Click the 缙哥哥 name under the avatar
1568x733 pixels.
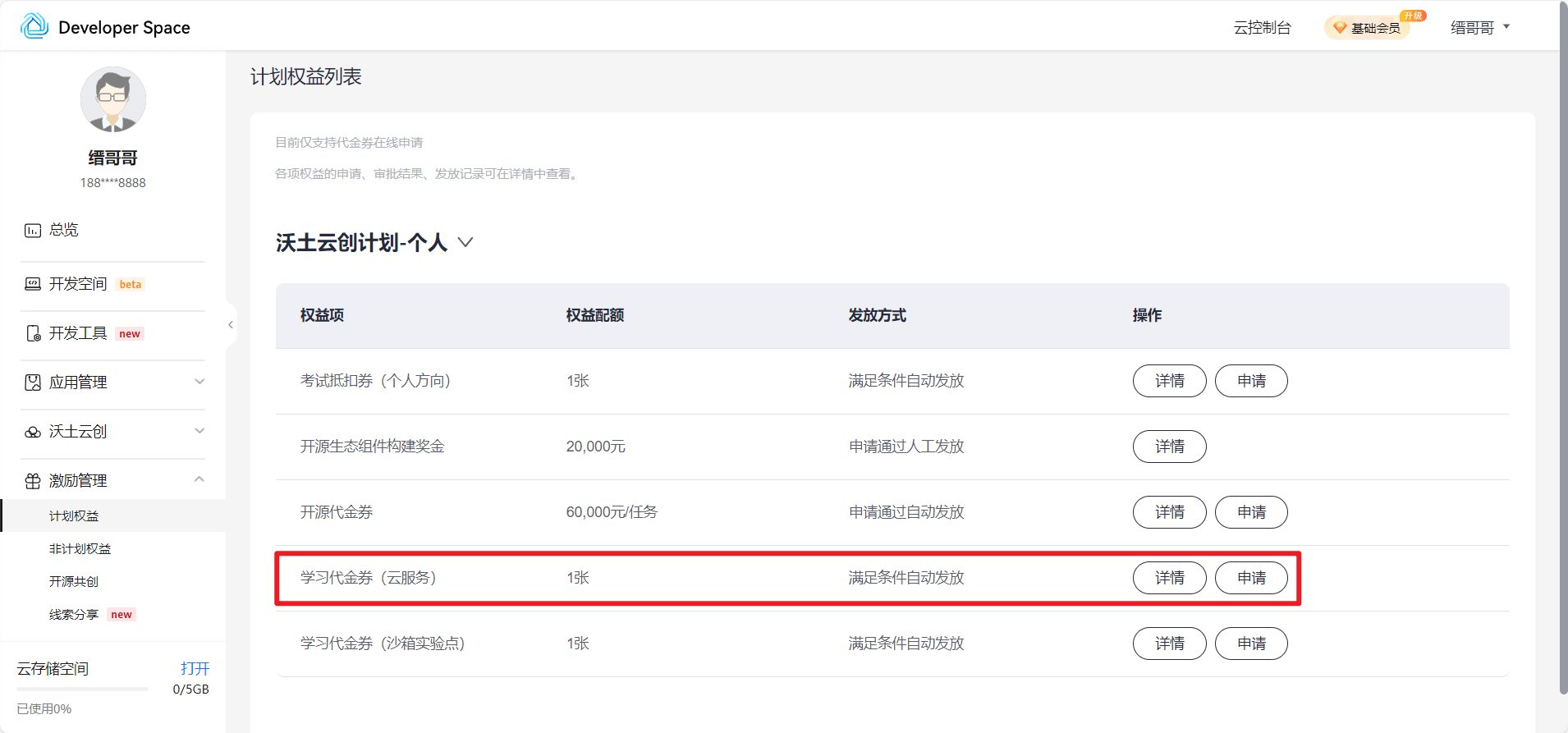(x=113, y=158)
